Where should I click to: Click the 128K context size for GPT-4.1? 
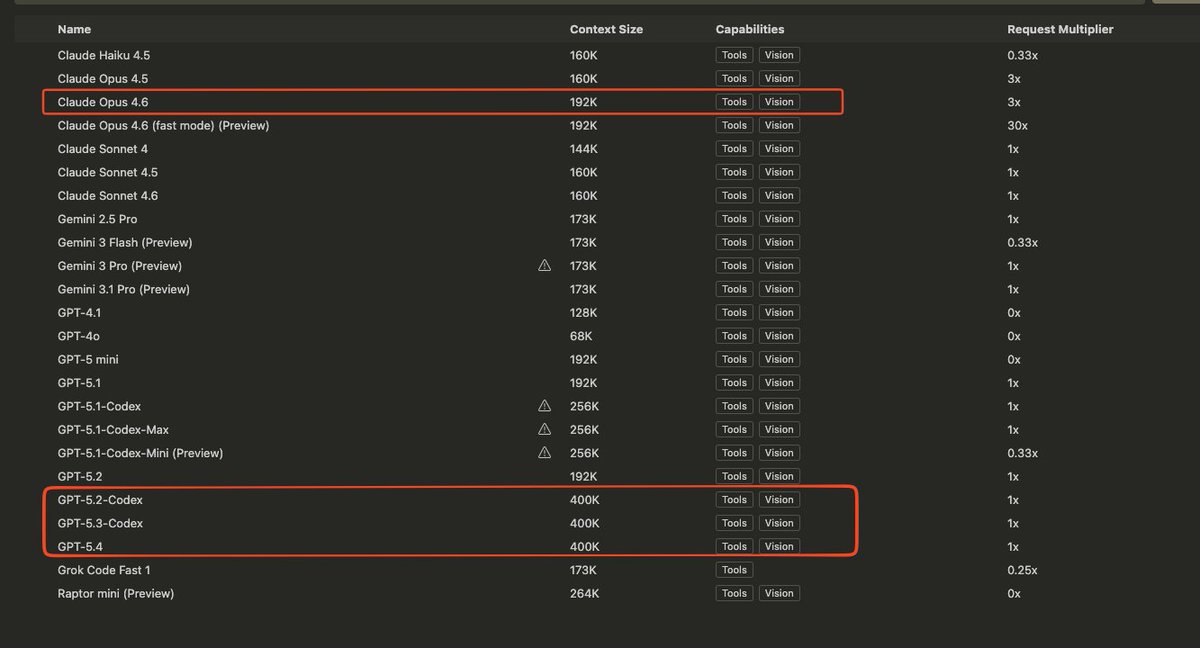pyautogui.click(x=583, y=312)
